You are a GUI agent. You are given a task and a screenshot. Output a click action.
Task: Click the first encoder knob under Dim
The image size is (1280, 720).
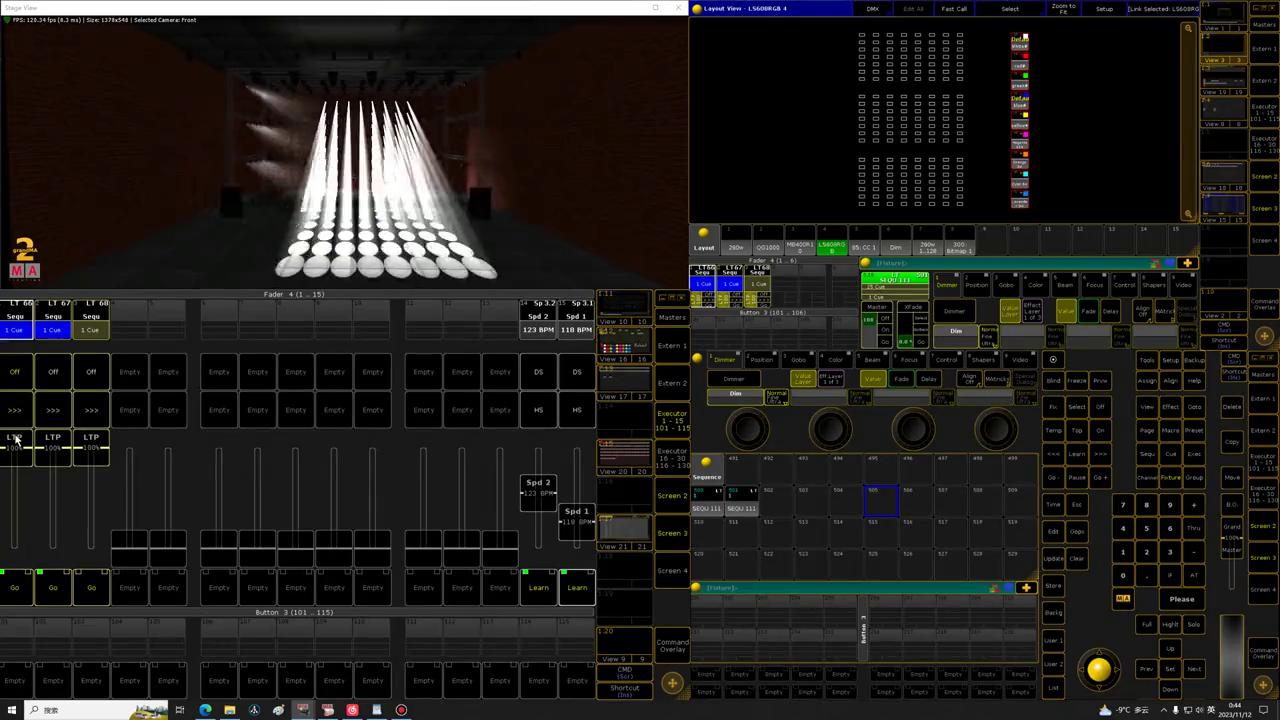[748, 429]
